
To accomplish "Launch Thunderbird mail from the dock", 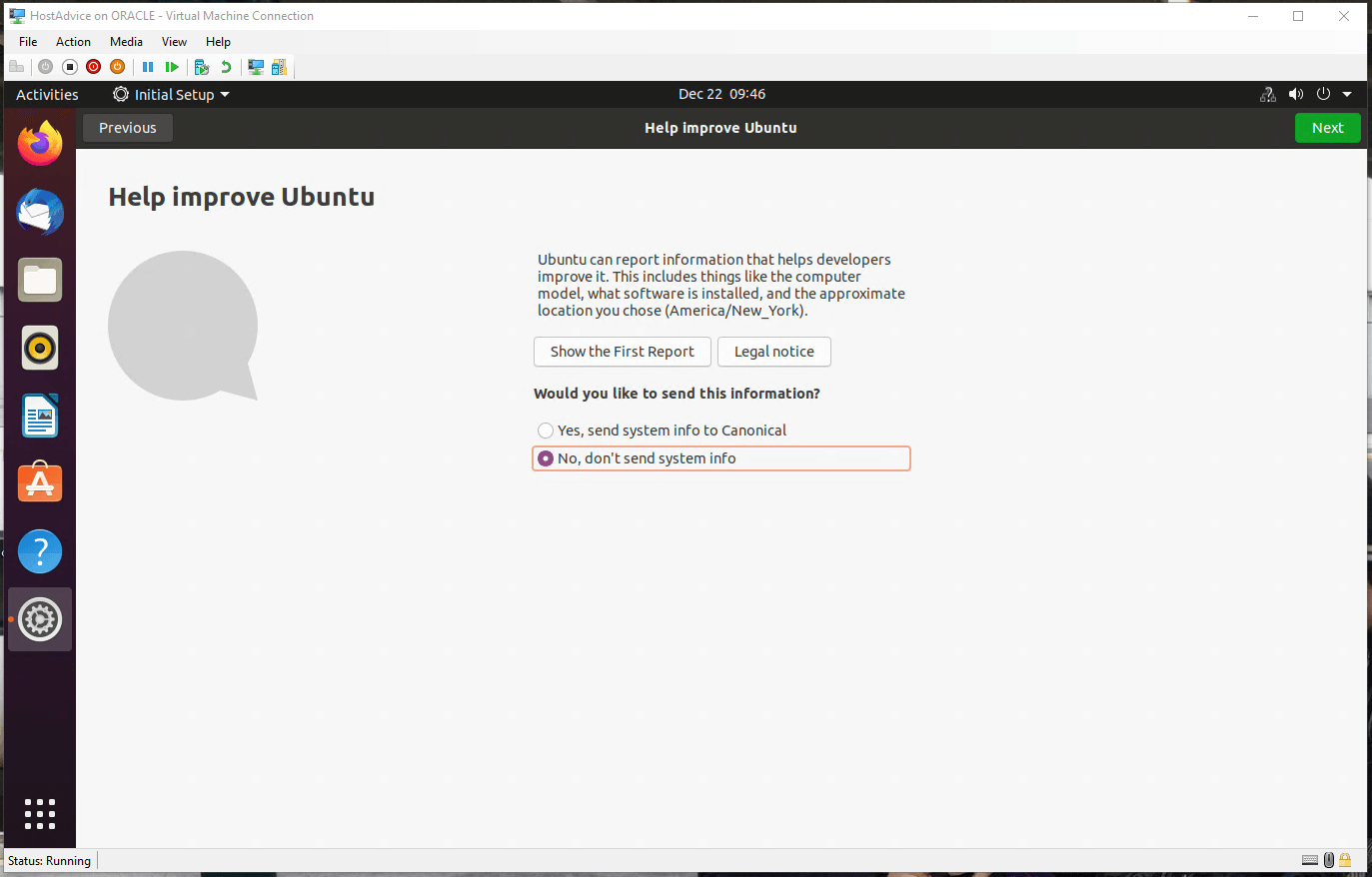I will coord(40,212).
